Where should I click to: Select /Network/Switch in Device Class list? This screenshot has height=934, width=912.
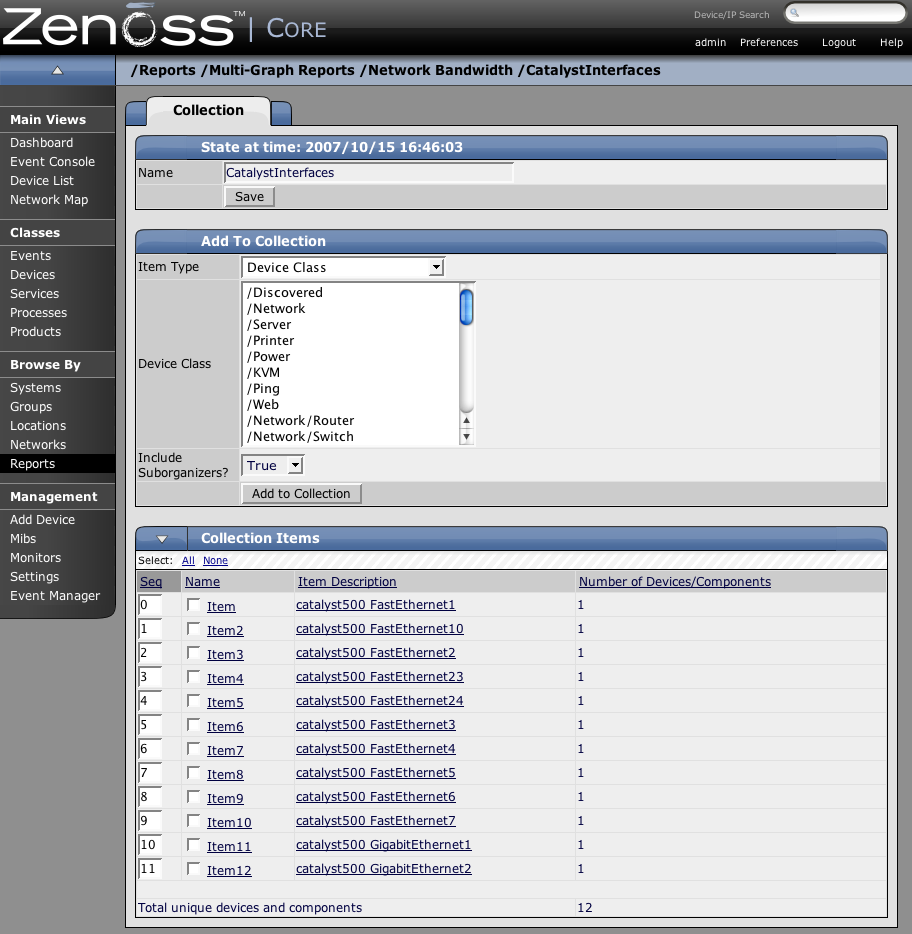click(300, 437)
